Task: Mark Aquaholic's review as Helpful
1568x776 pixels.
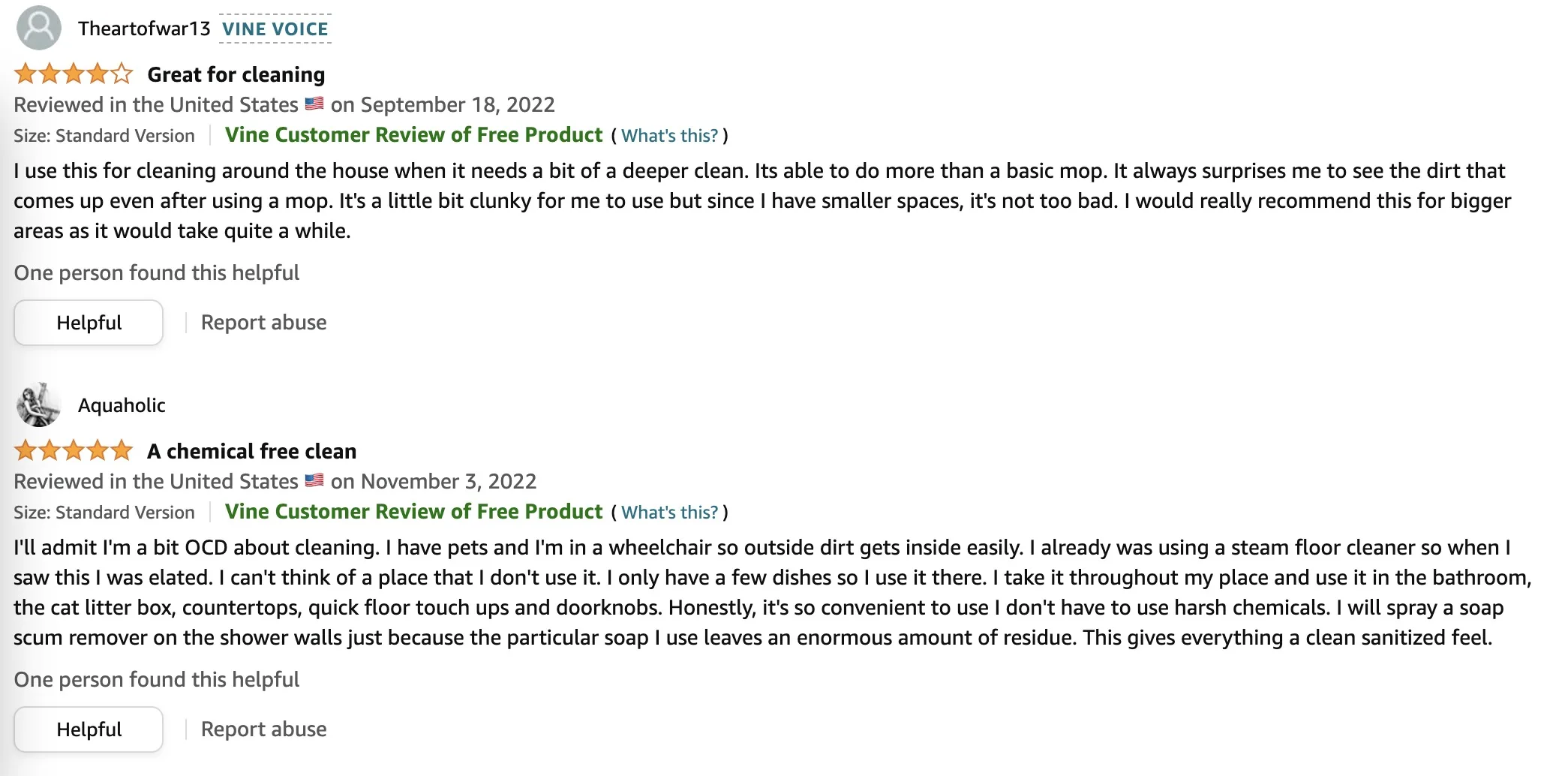Action: tap(89, 729)
